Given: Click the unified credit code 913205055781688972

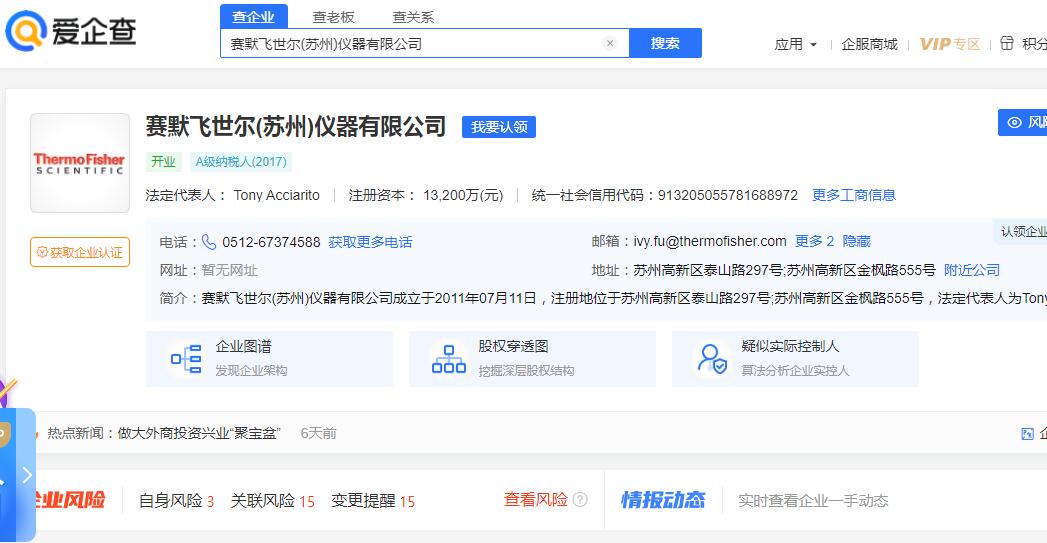Looking at the screenshot, I should pos(728,195).
